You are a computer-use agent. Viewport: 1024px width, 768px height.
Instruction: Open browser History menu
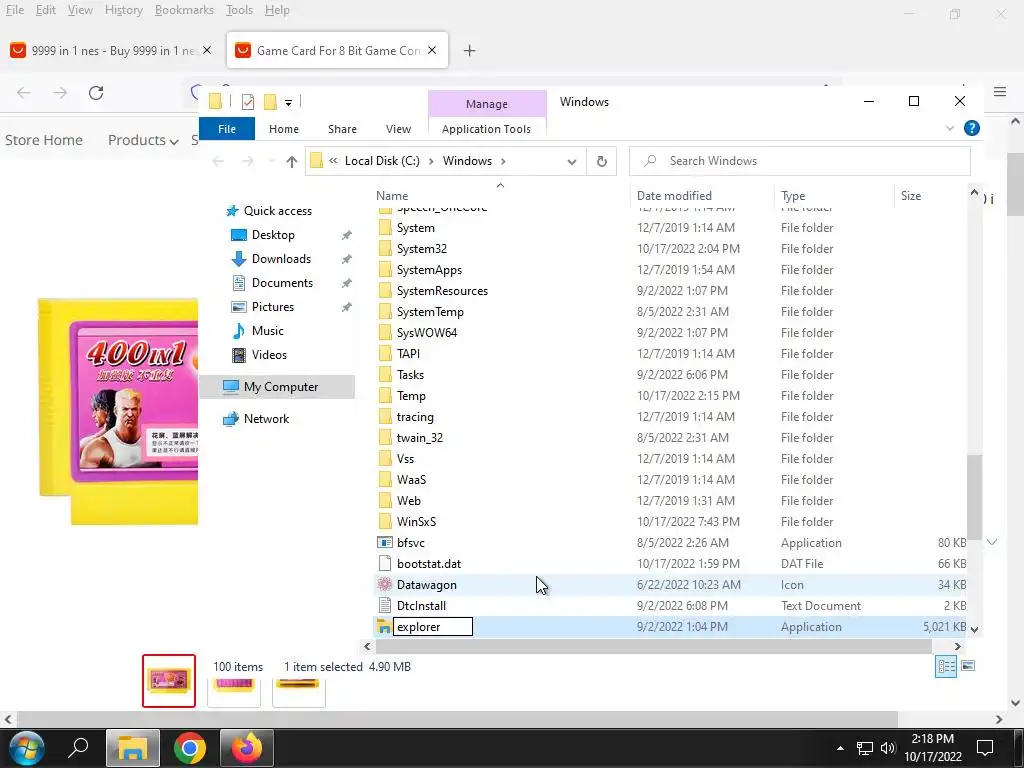[x=123, y=10]
